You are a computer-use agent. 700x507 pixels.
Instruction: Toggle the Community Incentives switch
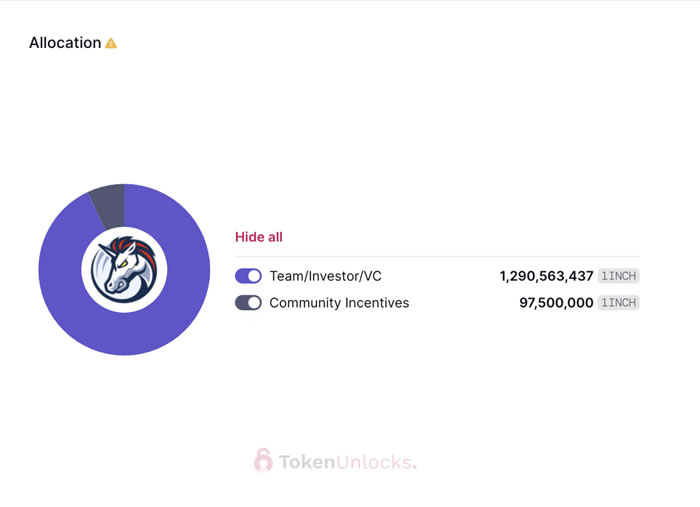[248, 303]
